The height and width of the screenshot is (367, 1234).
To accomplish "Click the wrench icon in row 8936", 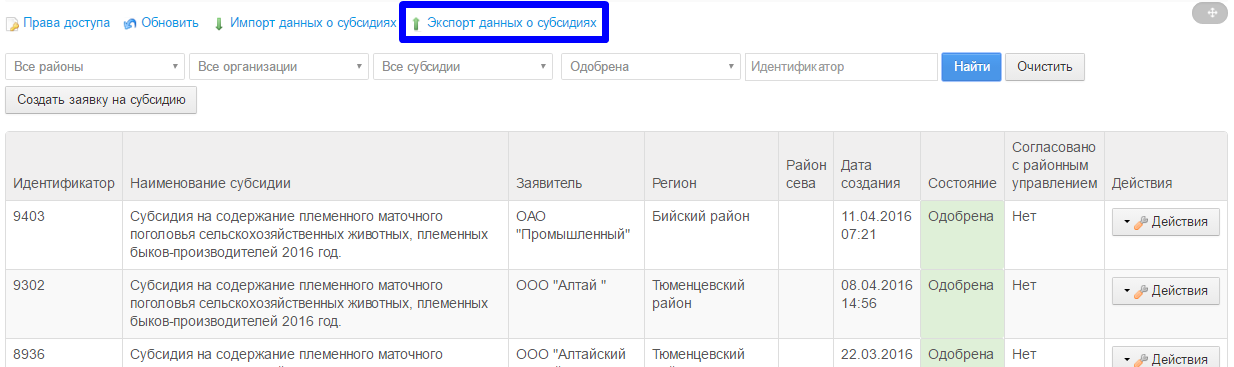I will point(1141,359).
